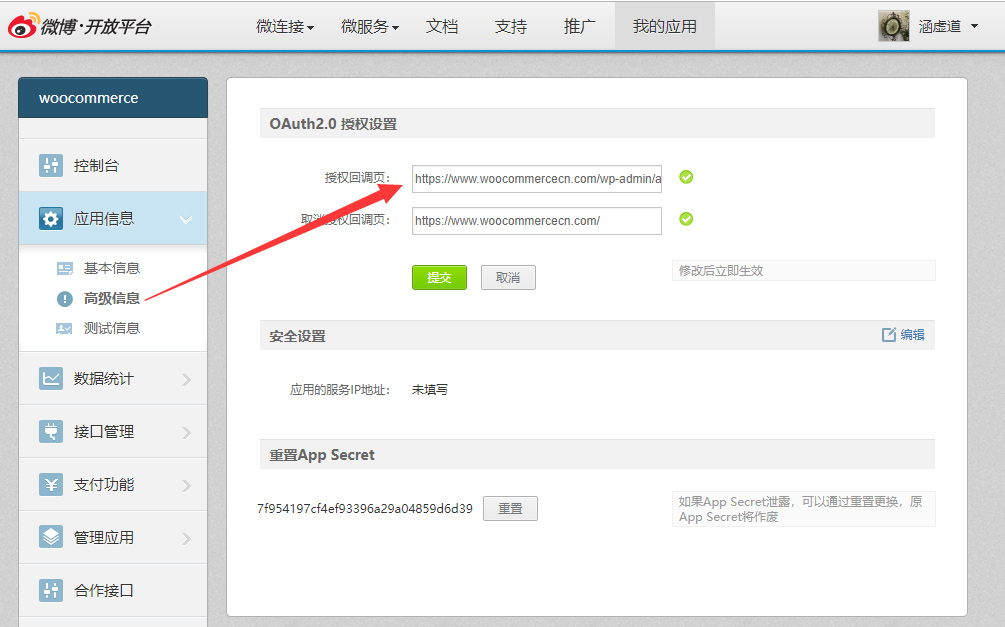Click the 编辑 pencil icon in 安全设置
Image resolution: width=1005 pixels, height=627 pixels.
coord(888,335)
